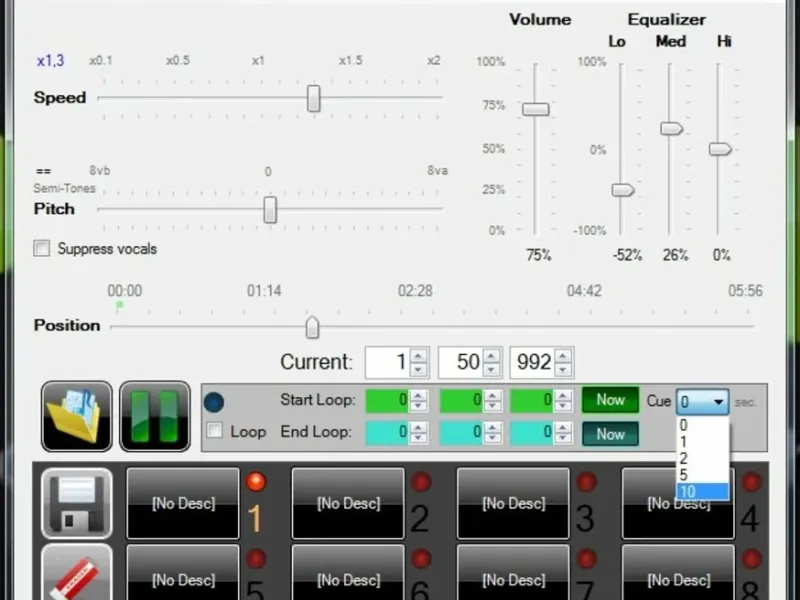Decrease Current milliseconds with down arrow
800x600 pixels.
click(563, 369)
